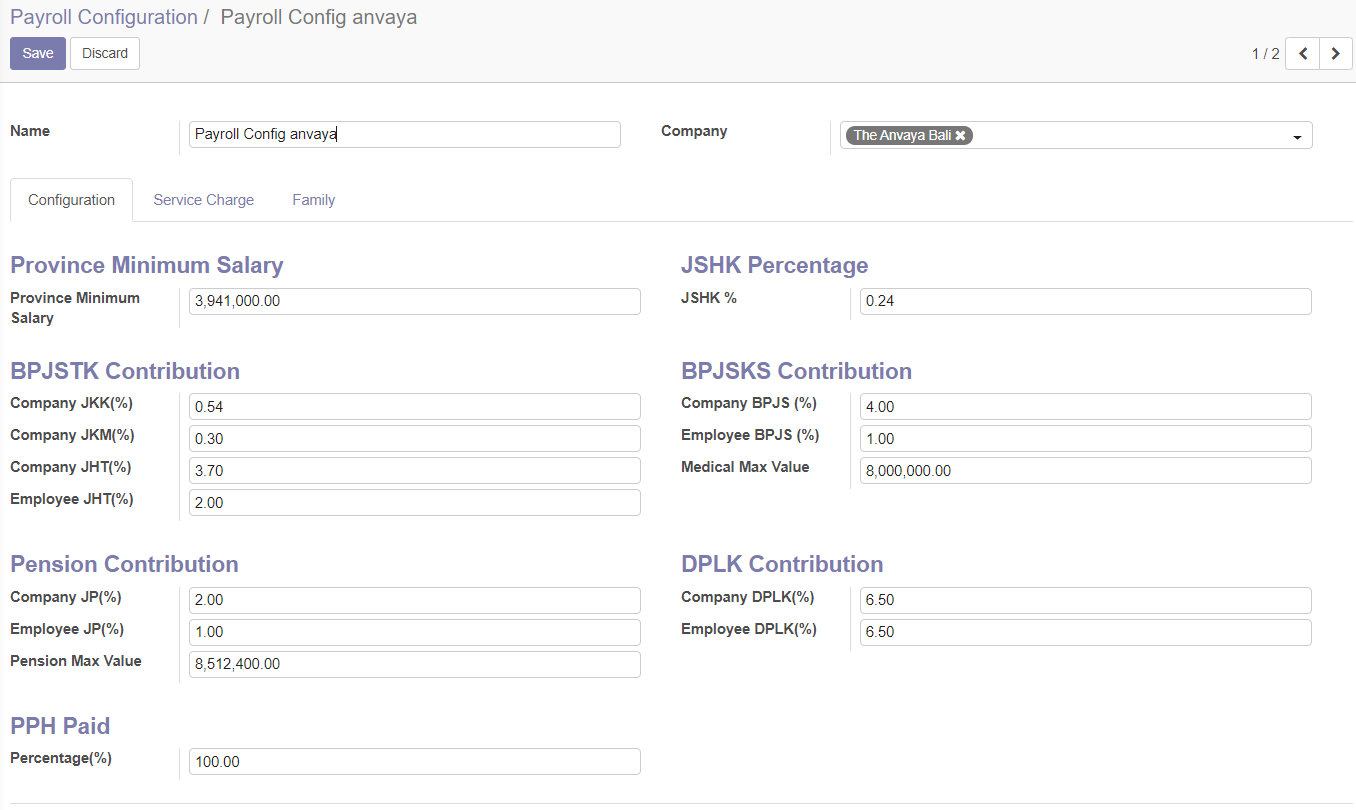Edit the Employee JHT(%) field
Viewport: 1356px width, 810px height.
click(x=415, y=503)
